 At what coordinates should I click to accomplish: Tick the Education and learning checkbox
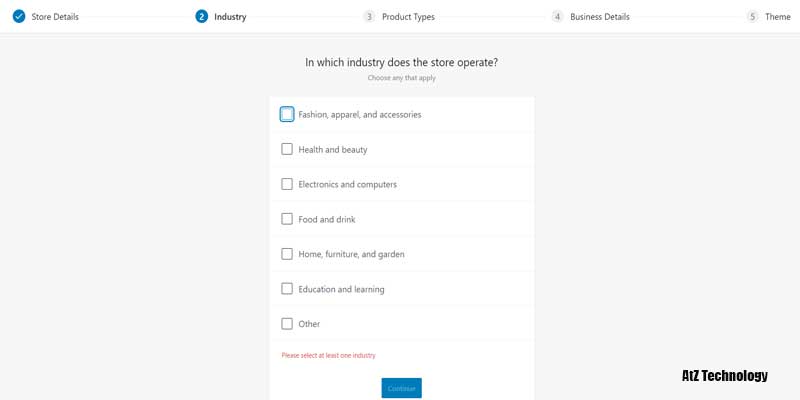287,289
